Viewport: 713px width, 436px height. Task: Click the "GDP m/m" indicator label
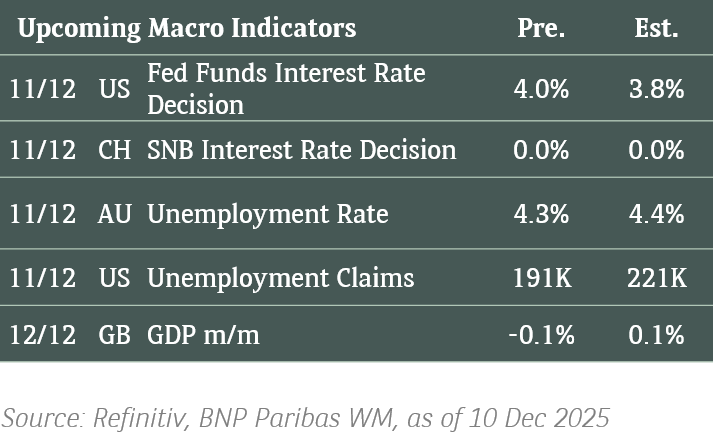(203, 335)
